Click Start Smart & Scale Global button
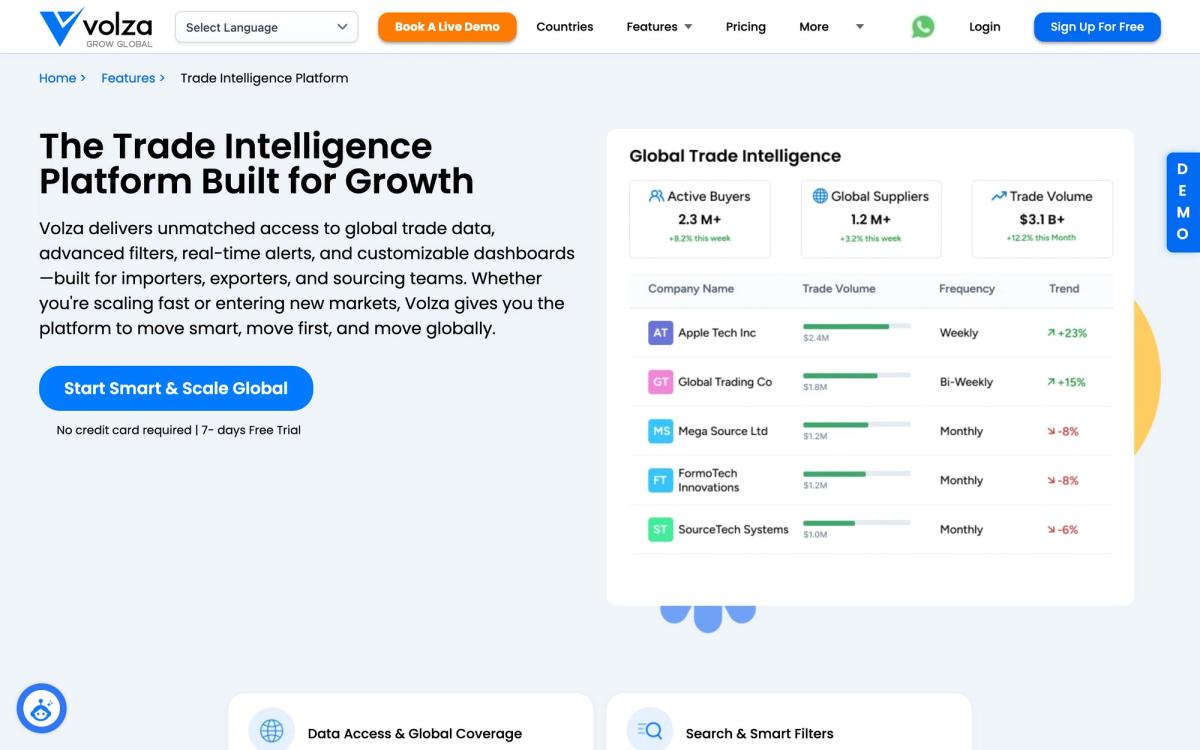The image size is (1200, 750). (176, 388)
